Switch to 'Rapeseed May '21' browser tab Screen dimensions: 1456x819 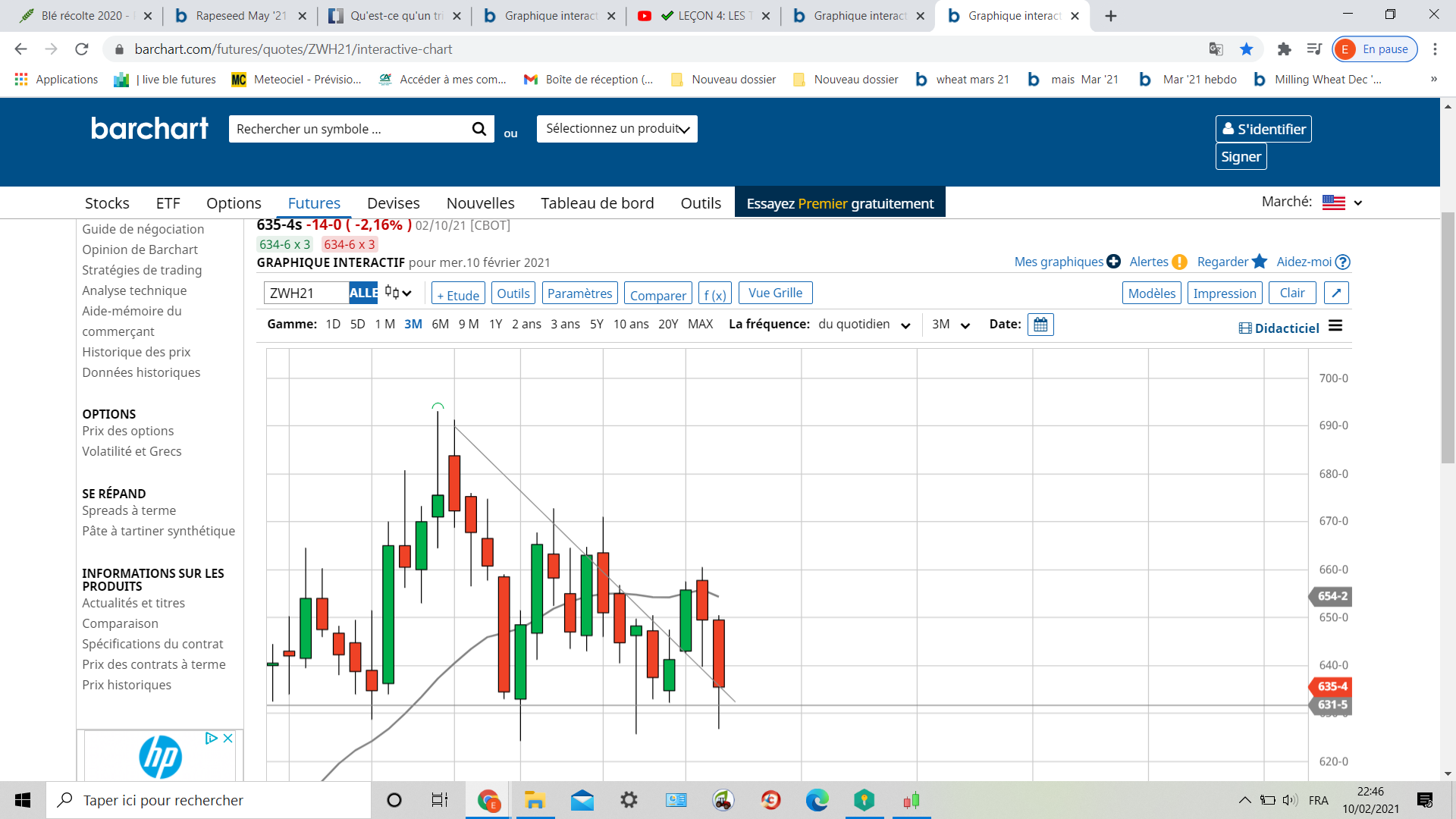239,16
